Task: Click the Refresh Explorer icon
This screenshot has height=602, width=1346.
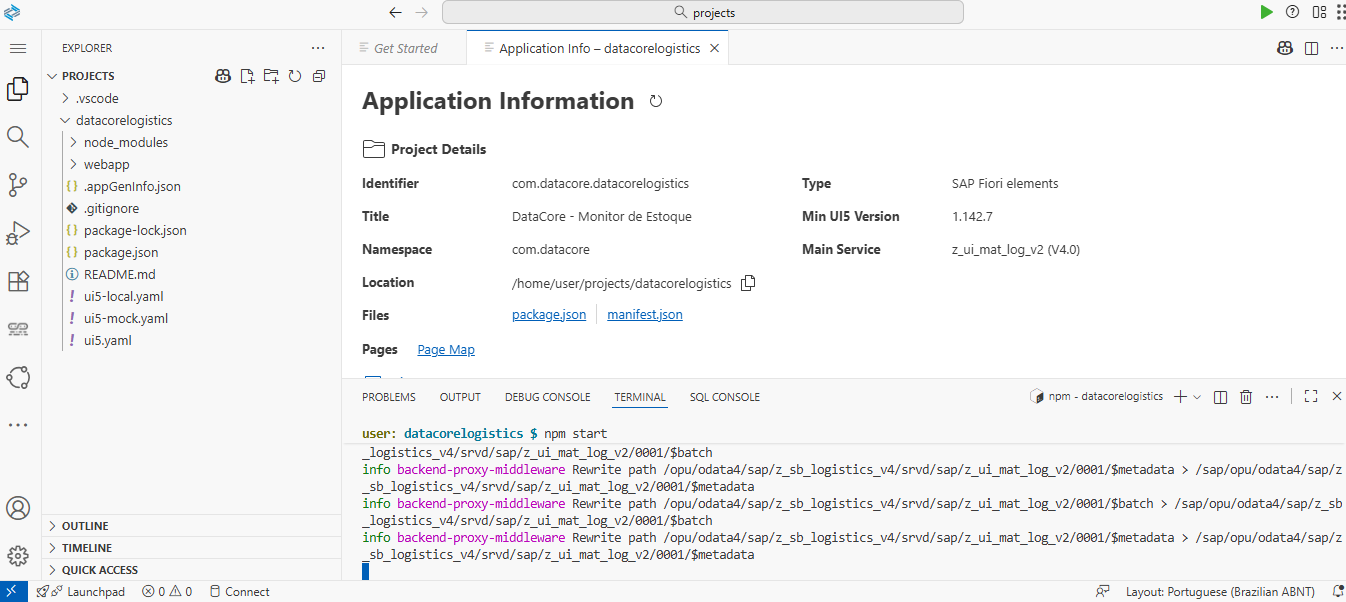Action: [x=295, y=76]
